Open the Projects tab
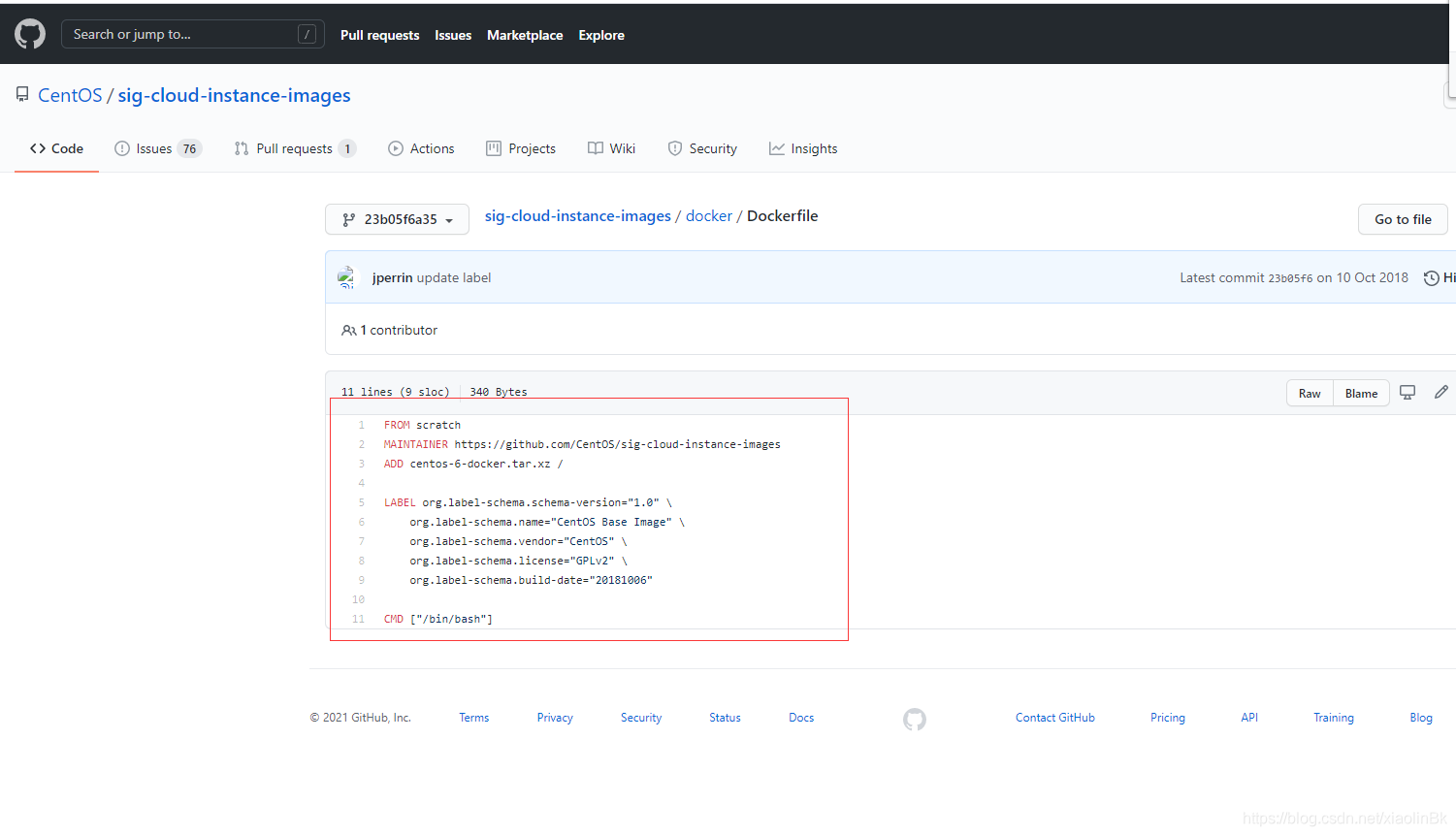1456x836 pixels. tap(521, 148)
